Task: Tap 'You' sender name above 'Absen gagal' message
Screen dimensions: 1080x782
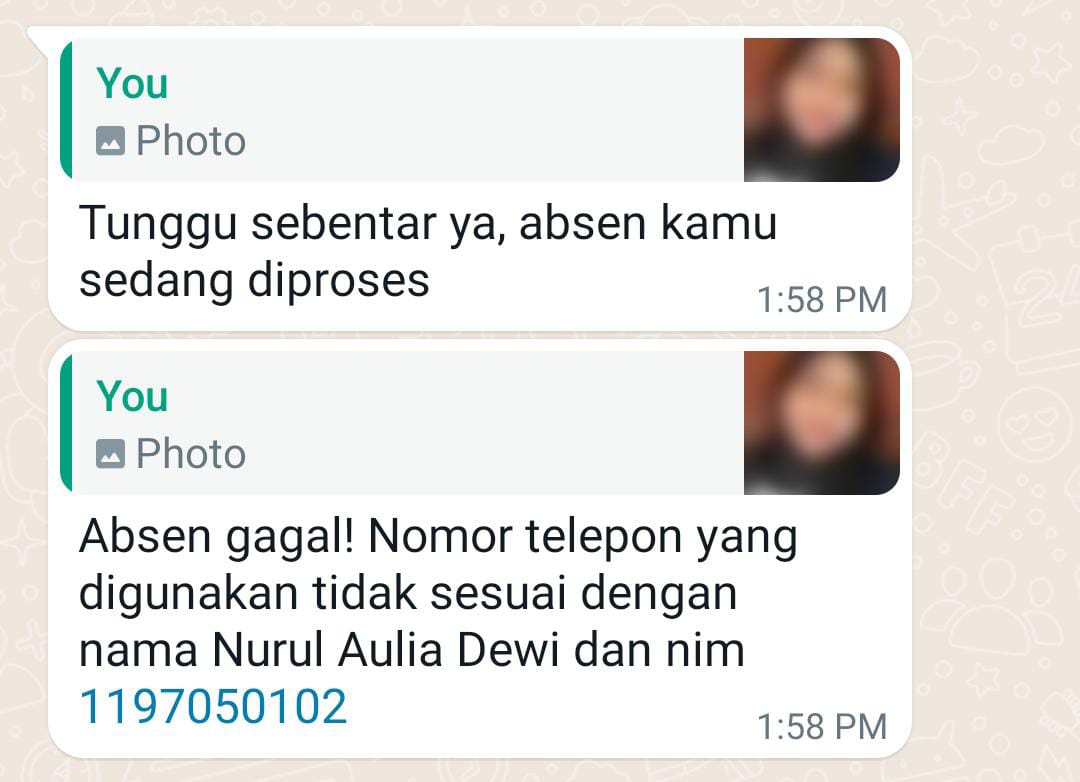Action: point(132,396)
